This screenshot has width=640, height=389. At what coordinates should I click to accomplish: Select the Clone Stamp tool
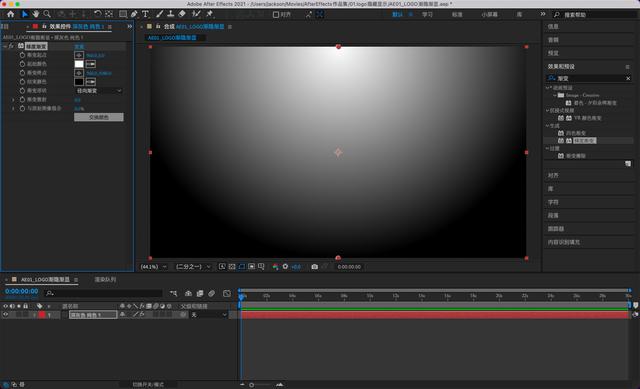[x=171, y=14]
